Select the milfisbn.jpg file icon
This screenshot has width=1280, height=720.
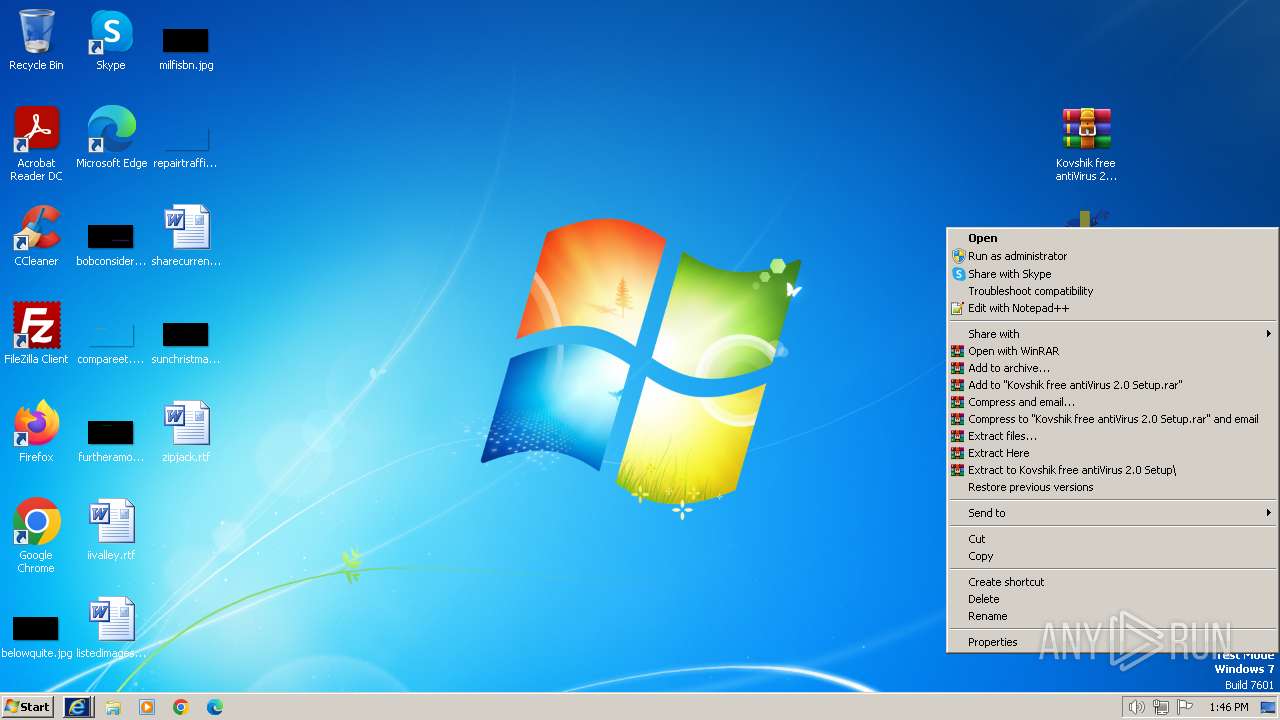tap(186, 48)
